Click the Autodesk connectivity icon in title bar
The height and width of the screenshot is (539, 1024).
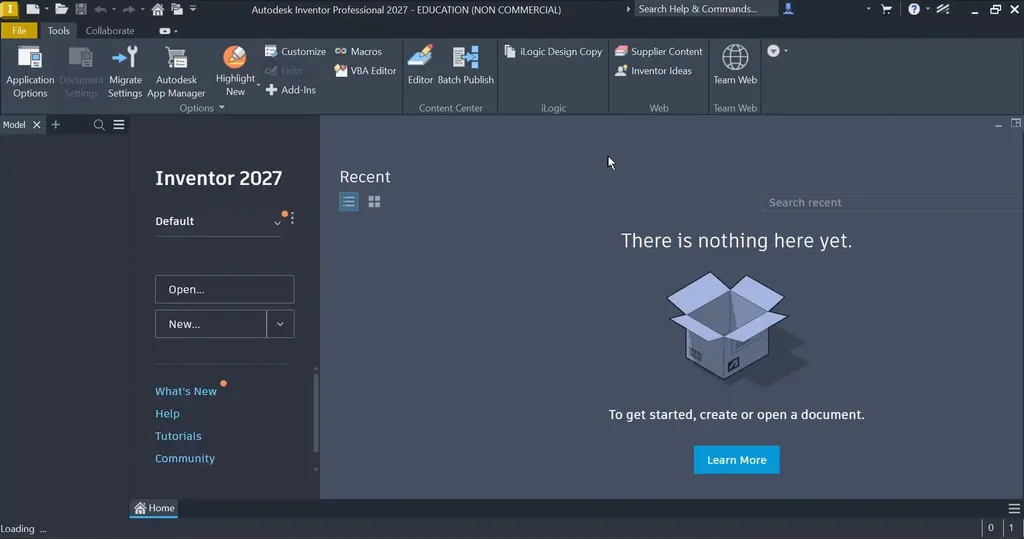click(942, 9)
